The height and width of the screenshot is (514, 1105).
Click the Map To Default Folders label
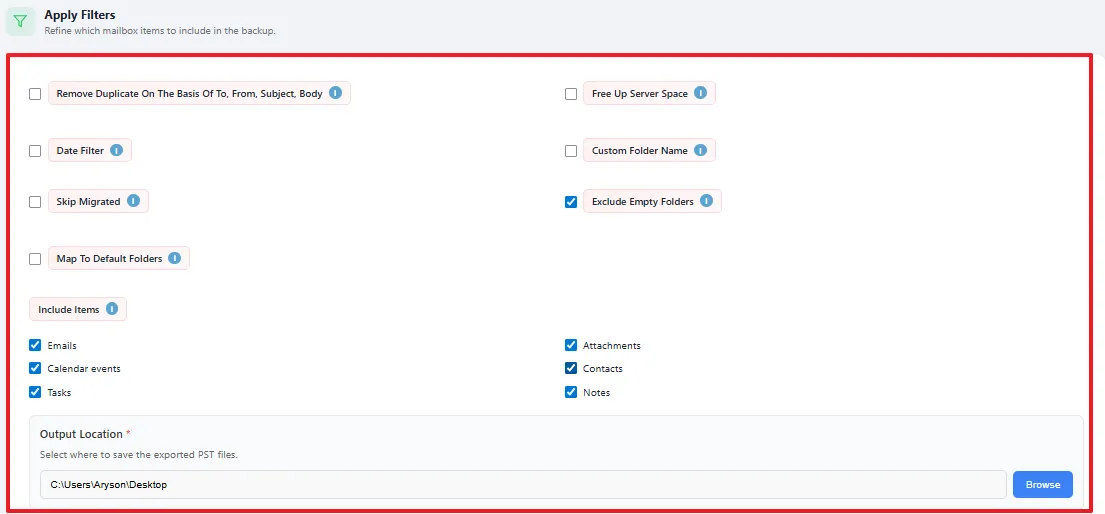point(109,259)
